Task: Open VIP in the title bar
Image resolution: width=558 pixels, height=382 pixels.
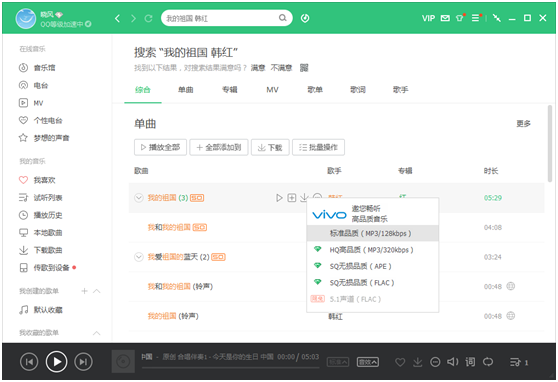Action: (x=428, y=18)
